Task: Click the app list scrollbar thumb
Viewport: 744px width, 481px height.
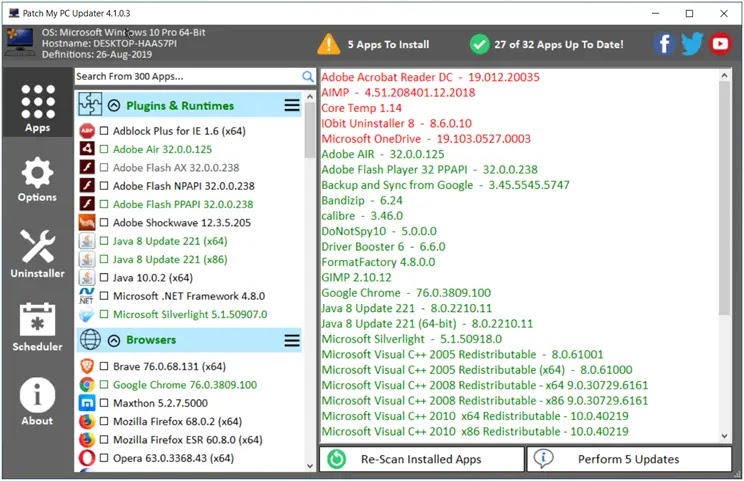Action: (x=310, y=130)
